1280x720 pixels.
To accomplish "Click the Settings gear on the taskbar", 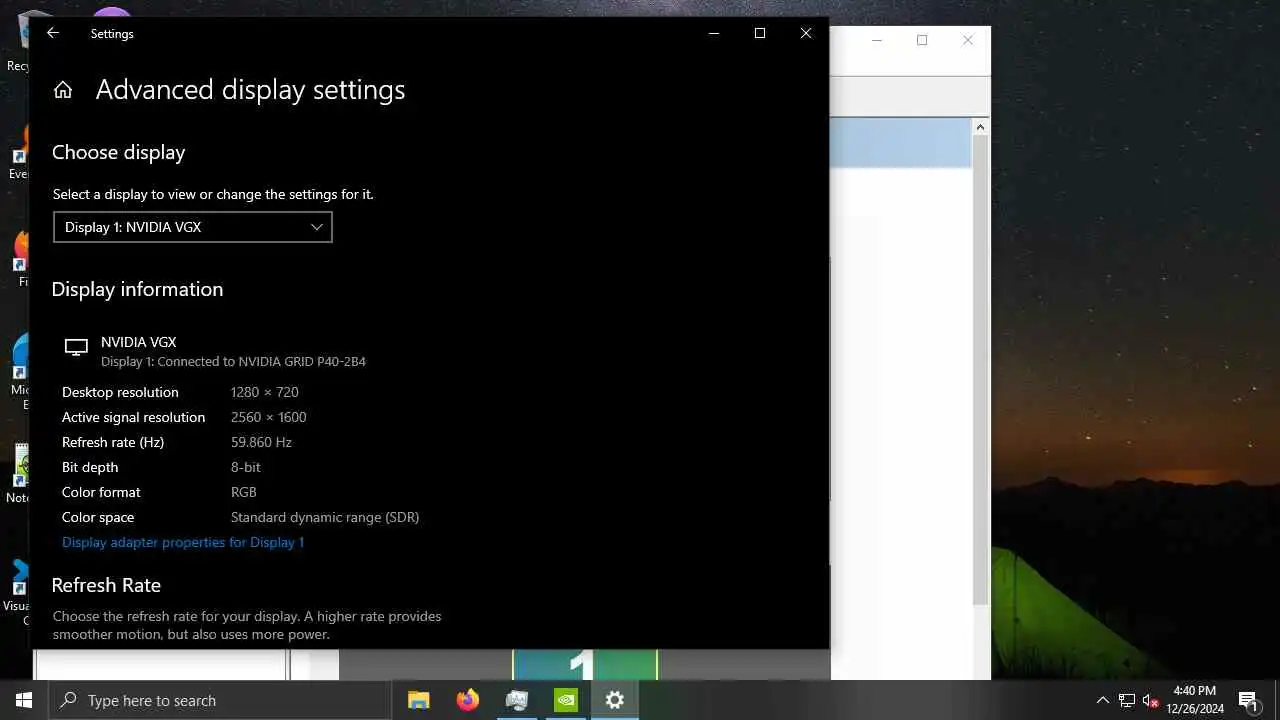I will coord(615,700).
